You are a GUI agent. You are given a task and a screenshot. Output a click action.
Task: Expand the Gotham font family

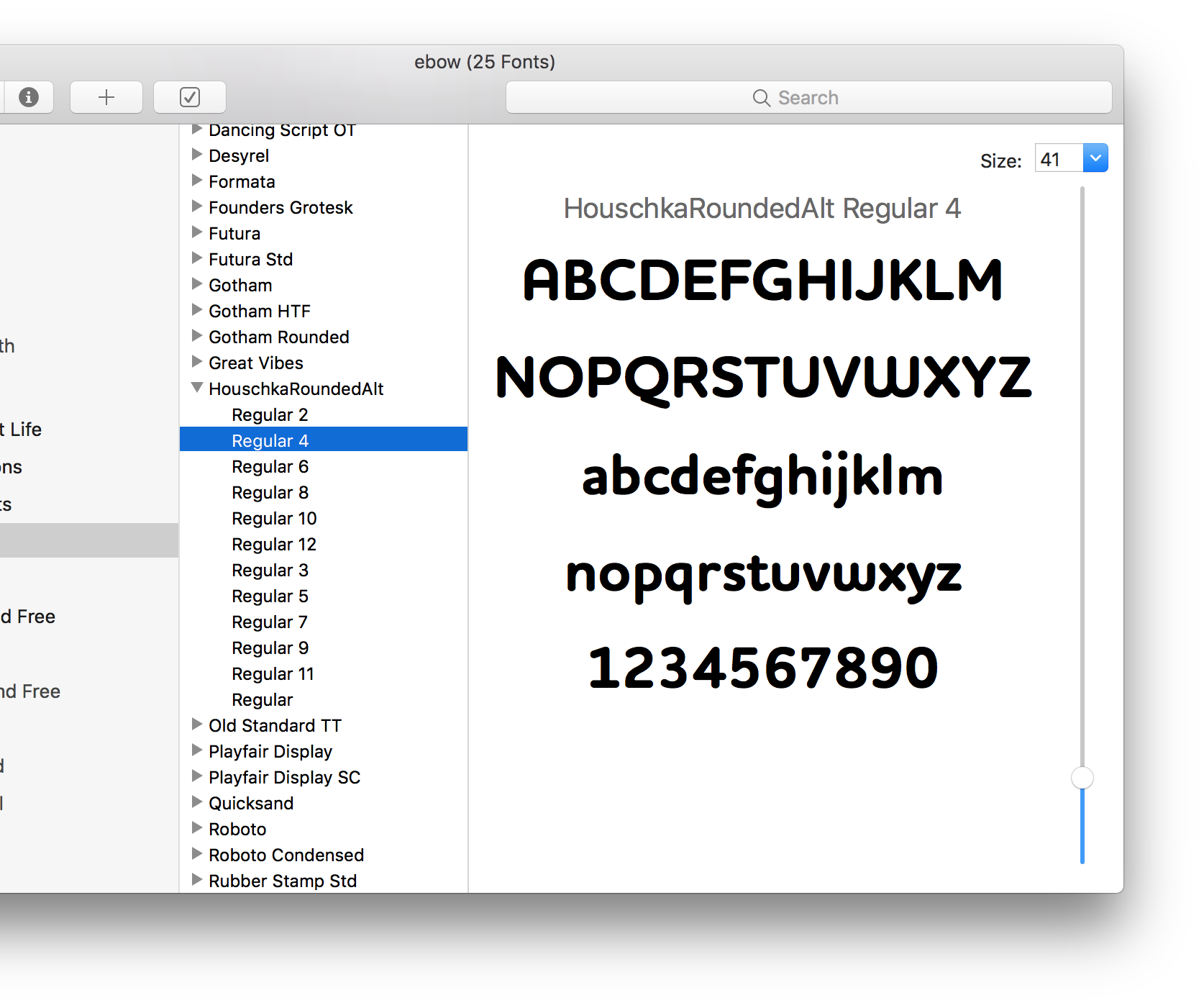(196, 284)
